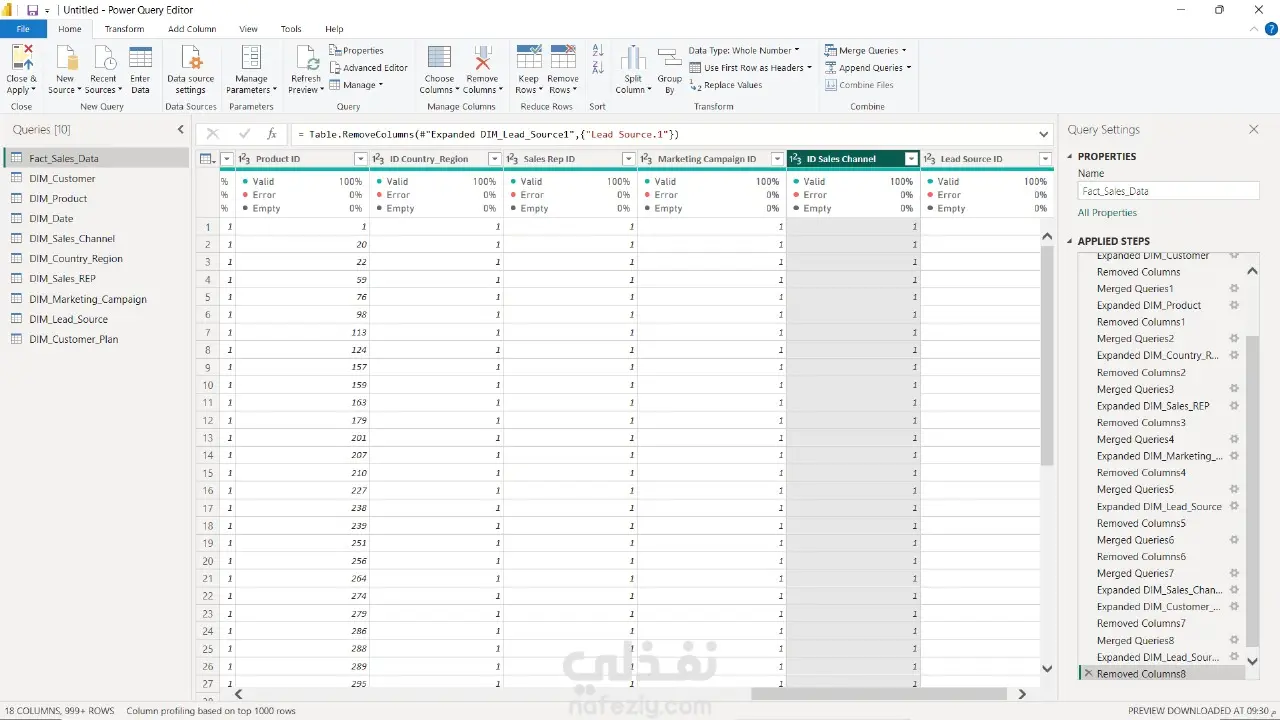Select the DIM_Lead_Source query
1280x720 pixels.
96,319
